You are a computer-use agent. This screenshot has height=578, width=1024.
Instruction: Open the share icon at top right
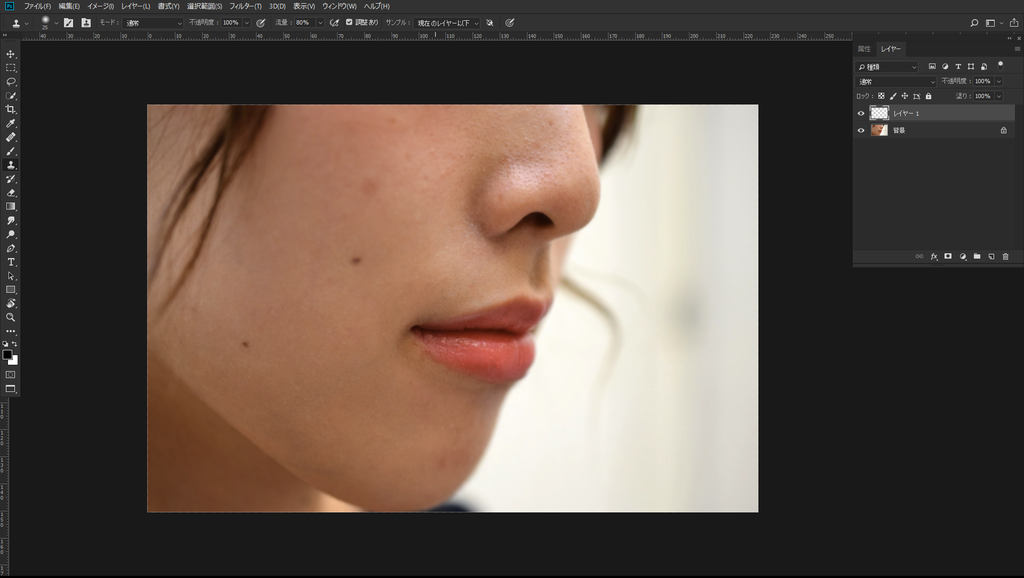[1014, 23]
